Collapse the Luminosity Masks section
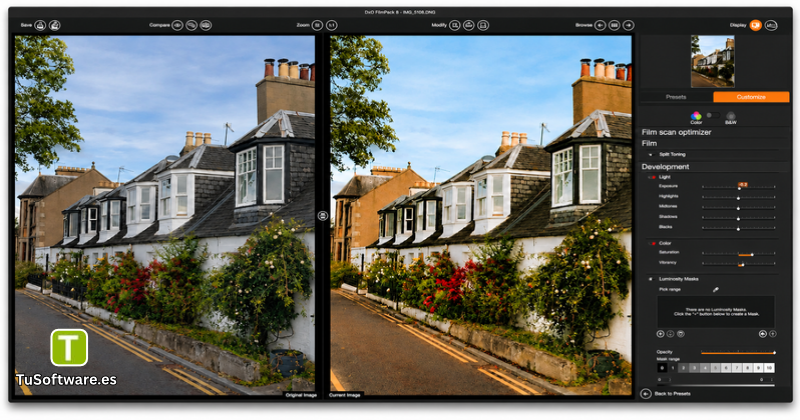 tap(651, 279)
